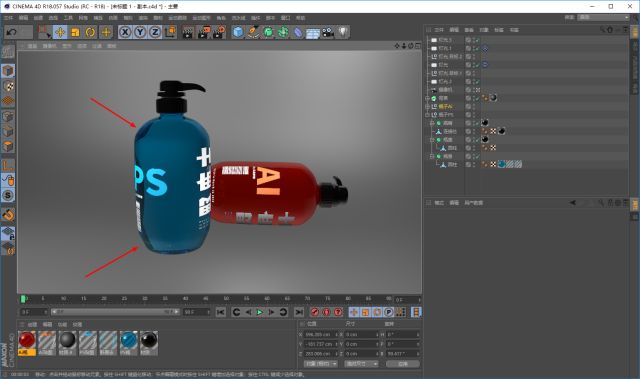
Task: Click the coordinate system icon
Action: [x=170, y=32]
